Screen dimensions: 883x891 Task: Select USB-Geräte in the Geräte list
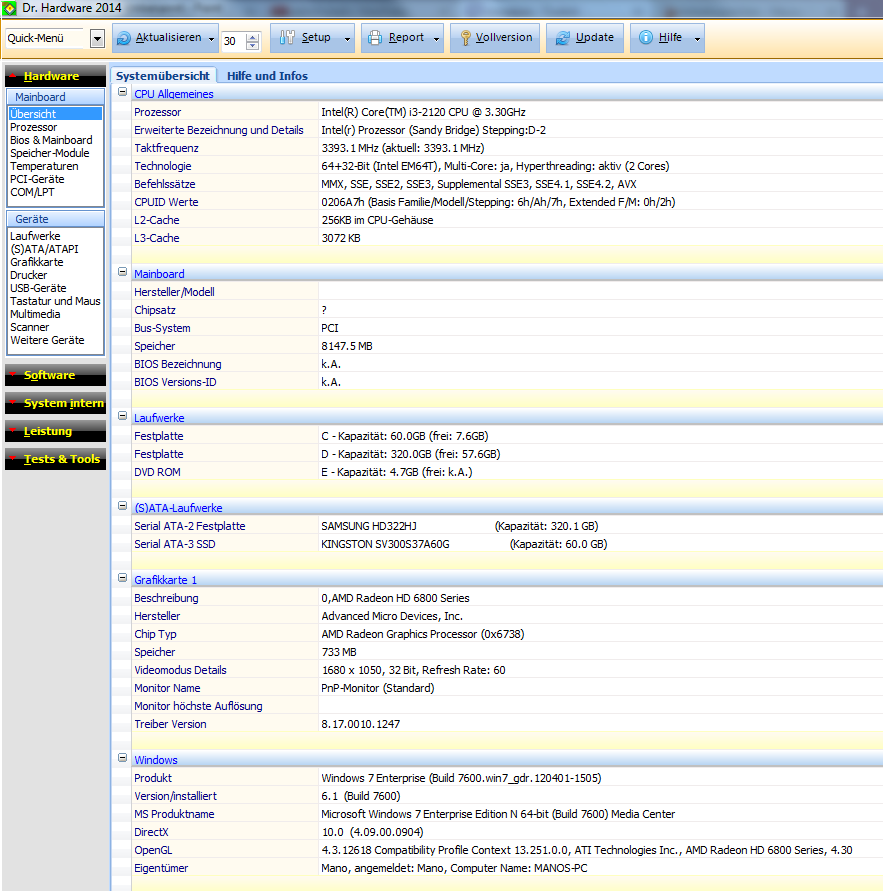(38, 288)
